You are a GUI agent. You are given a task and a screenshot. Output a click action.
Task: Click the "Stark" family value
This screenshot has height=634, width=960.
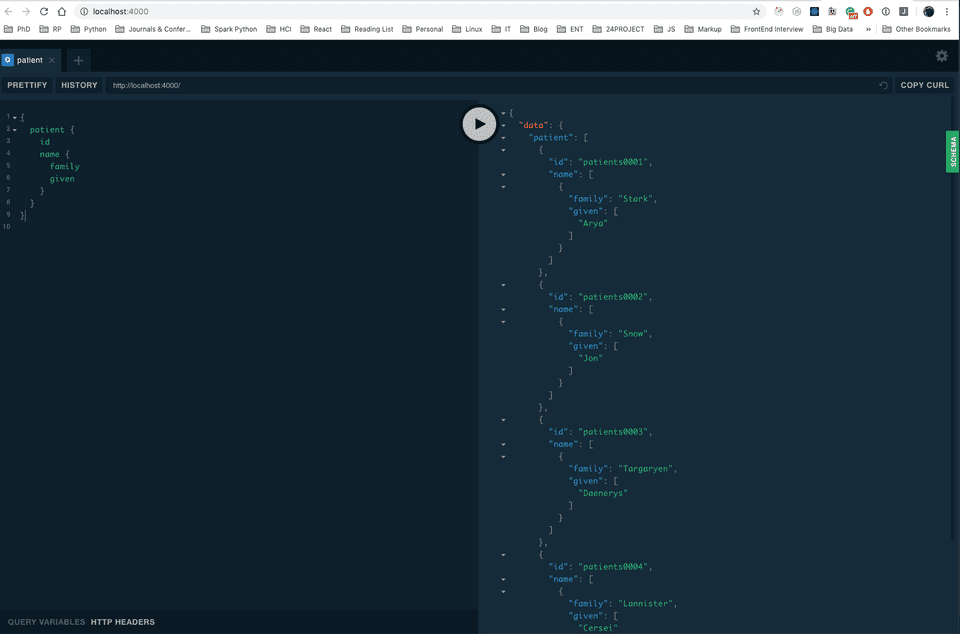tap(635, 199)
